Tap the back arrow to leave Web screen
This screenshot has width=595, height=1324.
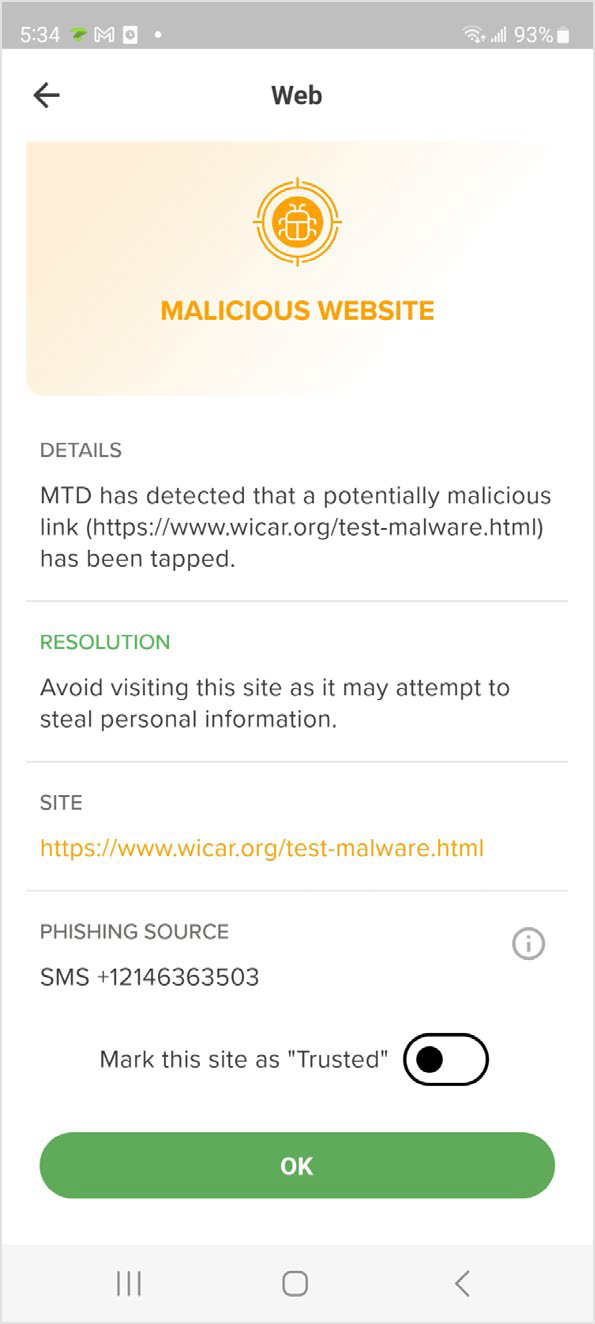tap(46, 95)
